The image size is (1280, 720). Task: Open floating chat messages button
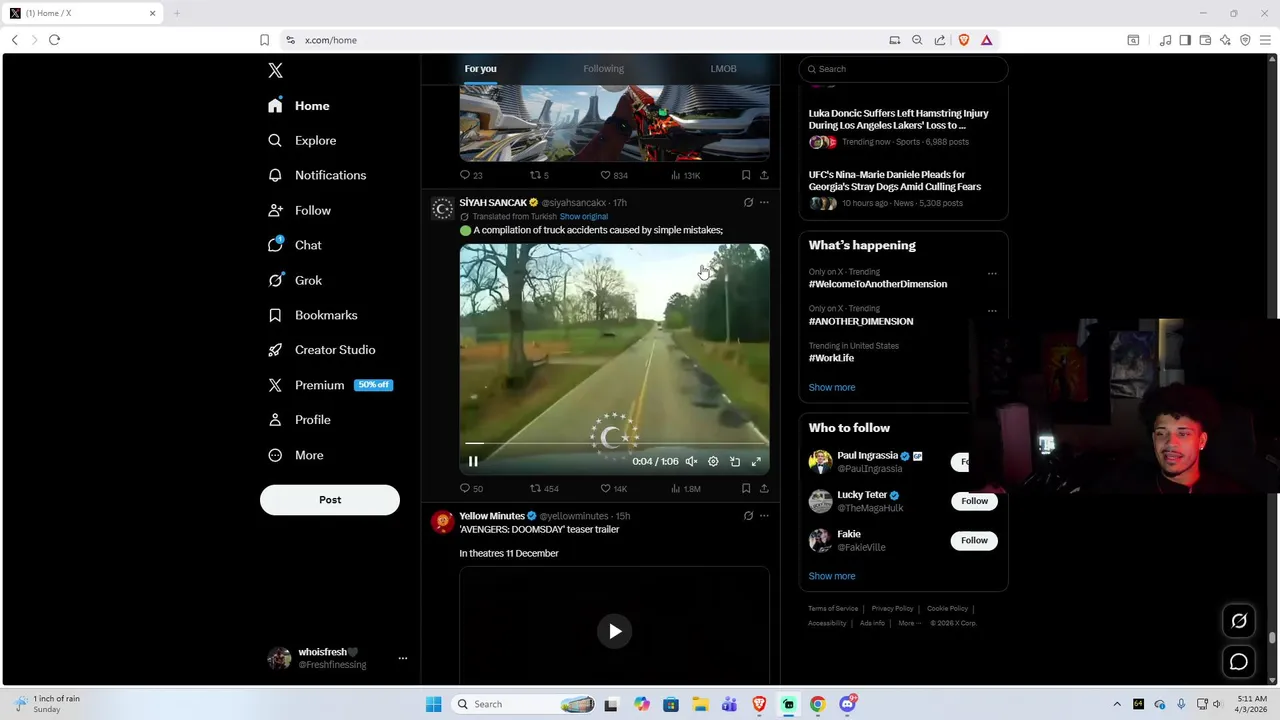coord(1239,662)
